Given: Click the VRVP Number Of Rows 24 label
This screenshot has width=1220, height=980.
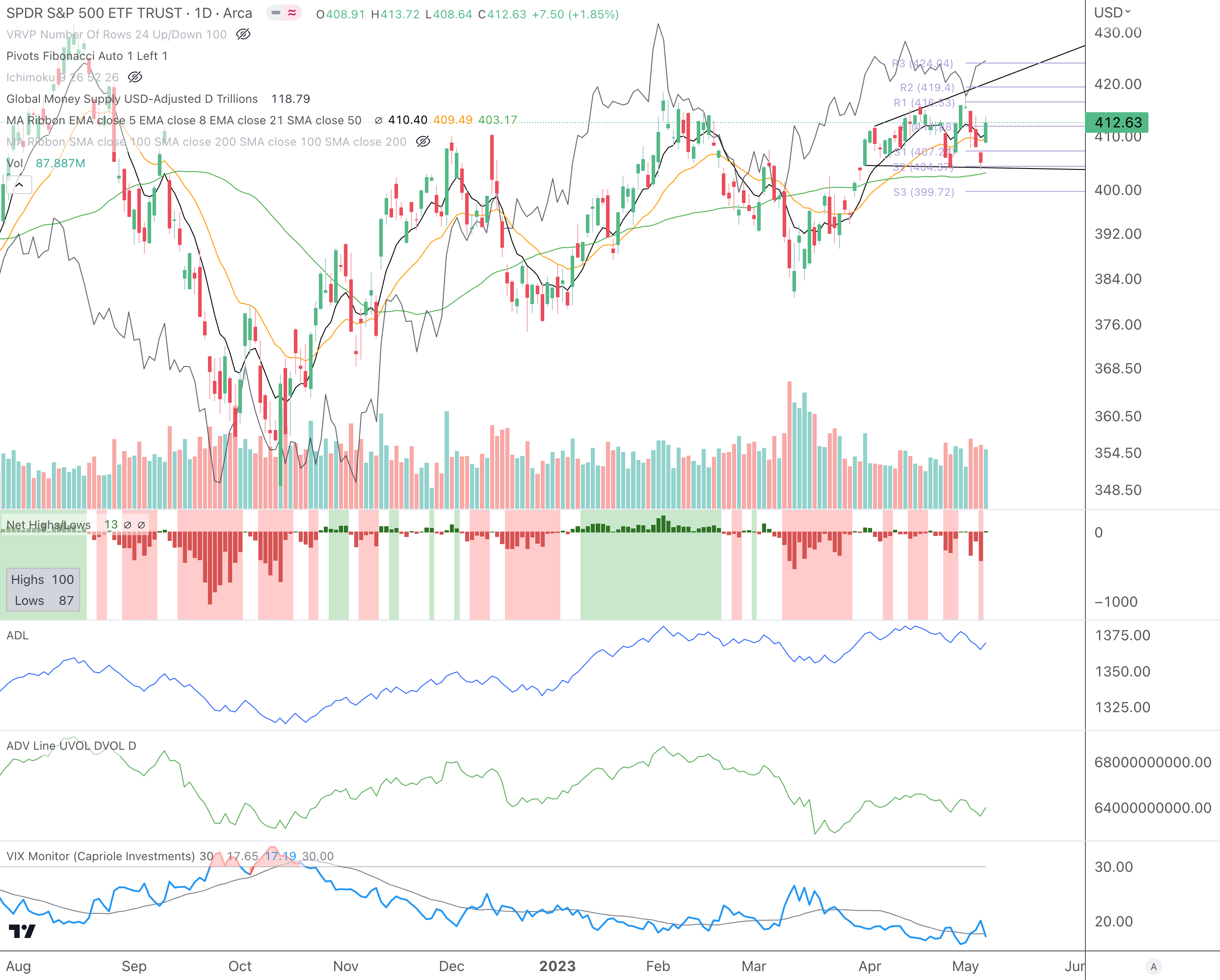Looking at the screenshot, I should 117,34.
